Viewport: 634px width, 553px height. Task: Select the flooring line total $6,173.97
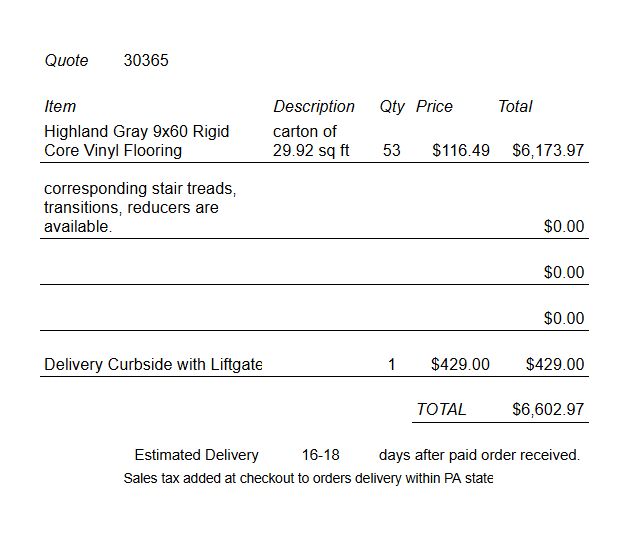pos(548,151)
